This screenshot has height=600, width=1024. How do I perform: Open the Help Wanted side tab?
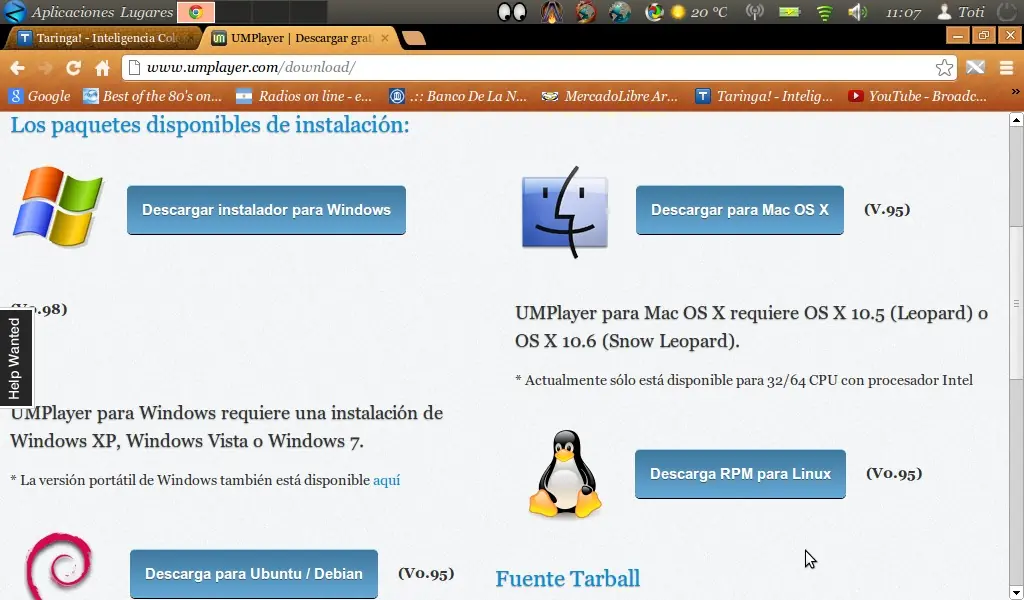(15, 358)
